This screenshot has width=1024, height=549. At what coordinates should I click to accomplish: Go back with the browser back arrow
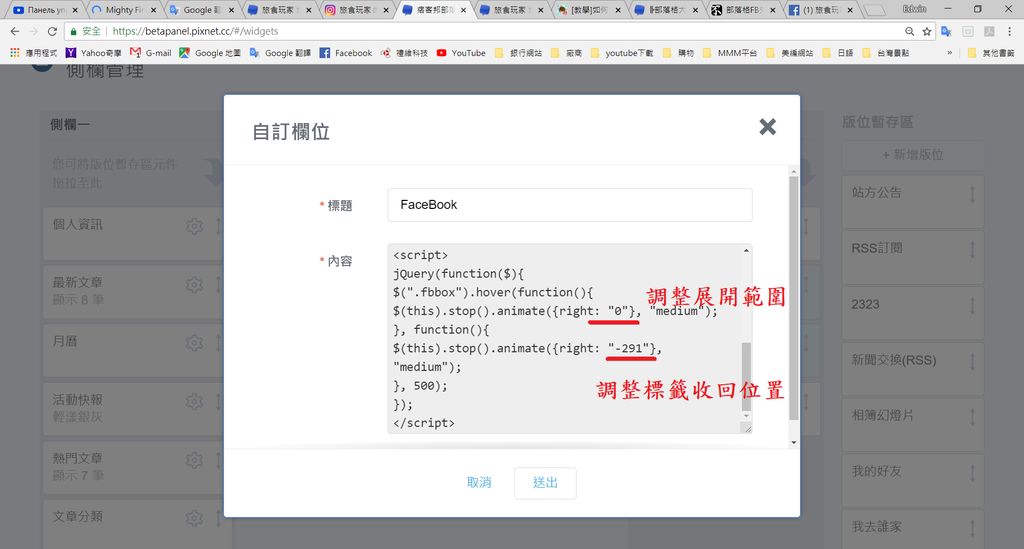[x=14, y=31]
